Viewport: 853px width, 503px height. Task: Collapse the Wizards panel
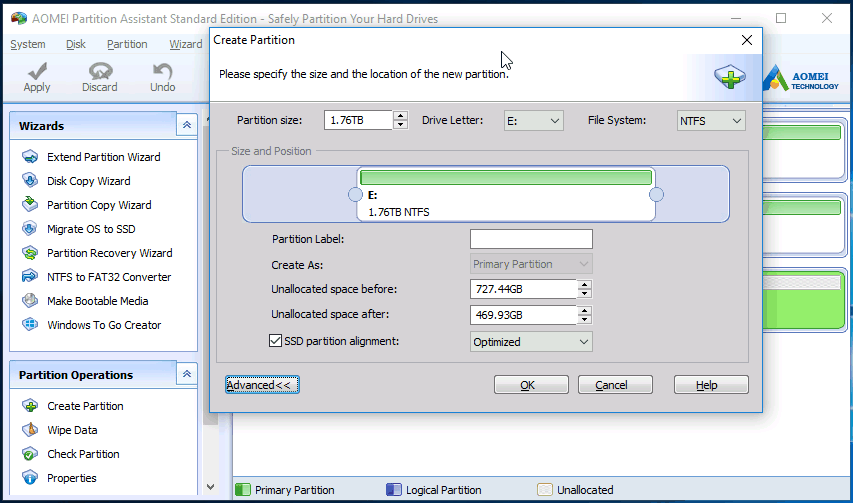point(187,126)
